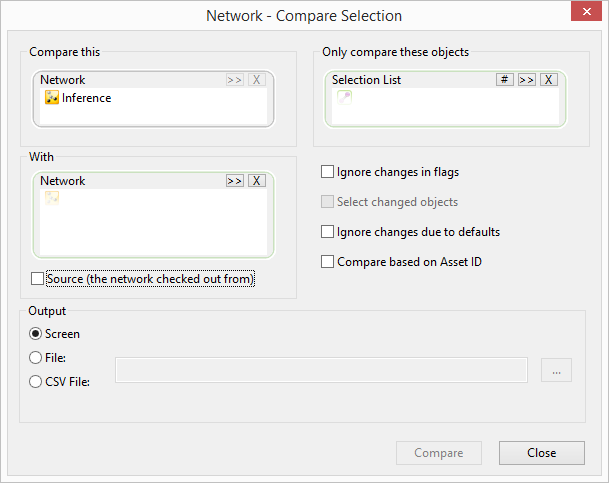Viewport: 609px width, 483px height.
Task: Select the Screen output radio button
Action: [x=36, y=334]
